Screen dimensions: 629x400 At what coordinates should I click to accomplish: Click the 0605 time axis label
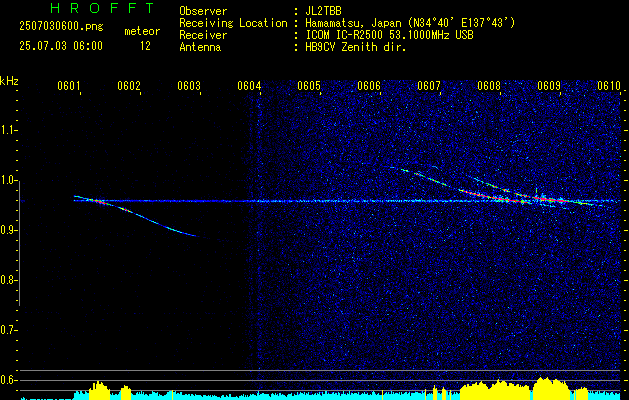point(309,86)
